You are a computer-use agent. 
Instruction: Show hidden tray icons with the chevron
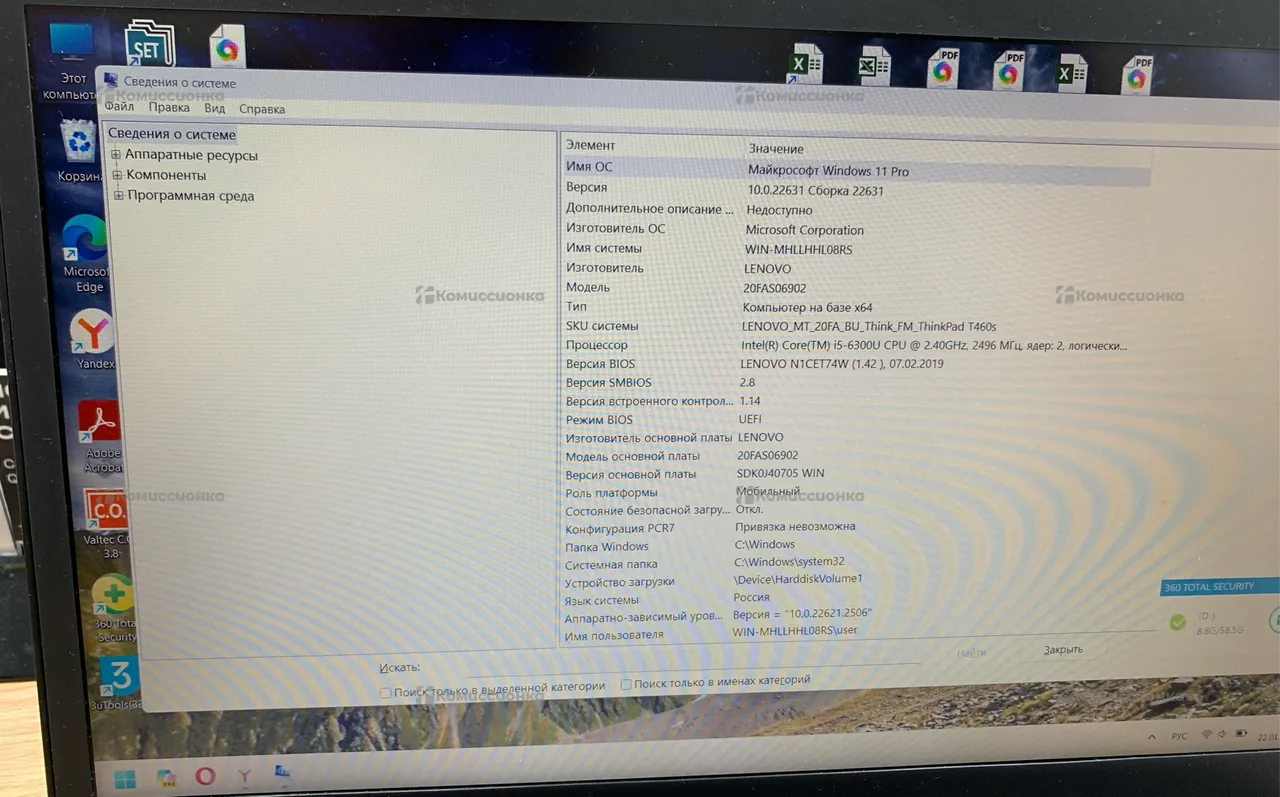click(1152, 736)
